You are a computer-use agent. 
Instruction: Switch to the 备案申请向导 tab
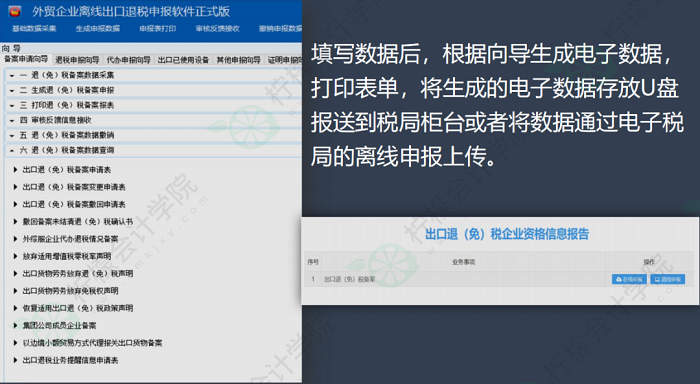pos(26,59)
